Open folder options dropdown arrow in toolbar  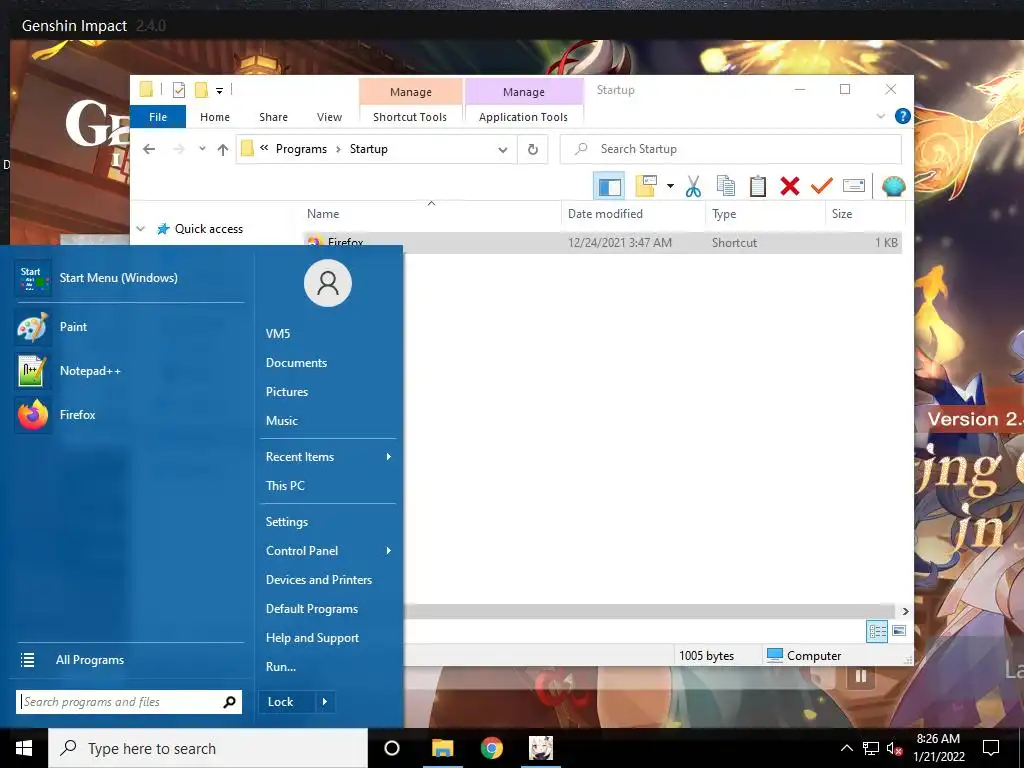click(670, 186)
